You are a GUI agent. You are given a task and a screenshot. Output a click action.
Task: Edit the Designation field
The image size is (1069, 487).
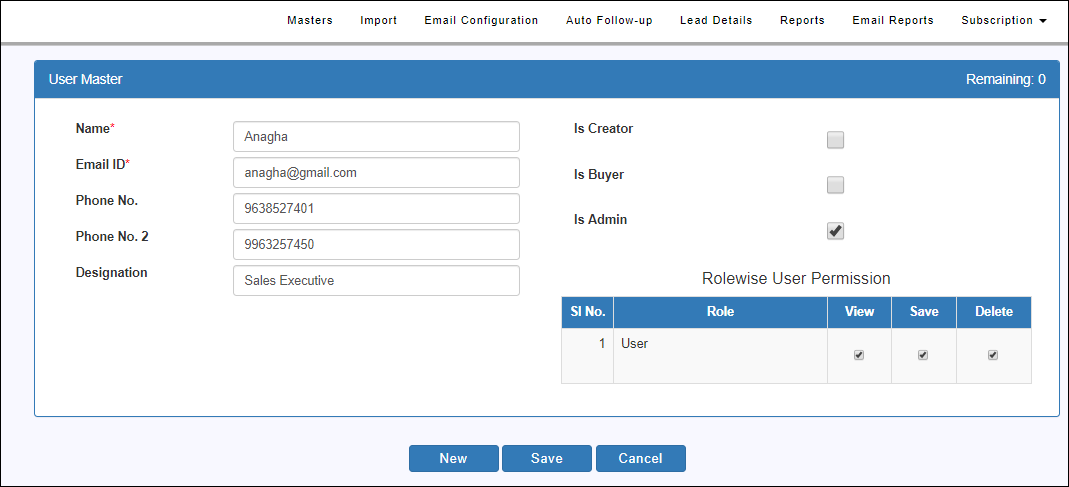[376, 280]
